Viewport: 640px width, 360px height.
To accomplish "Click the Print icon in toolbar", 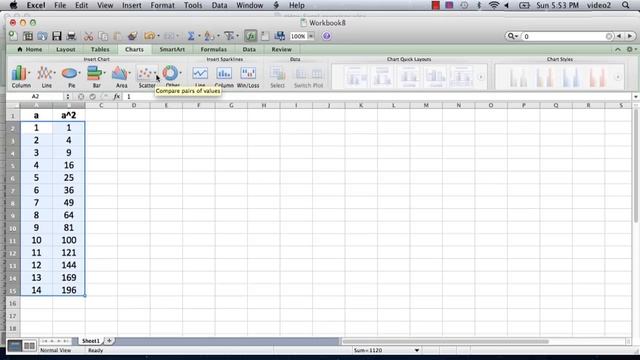I will [71, 36].
